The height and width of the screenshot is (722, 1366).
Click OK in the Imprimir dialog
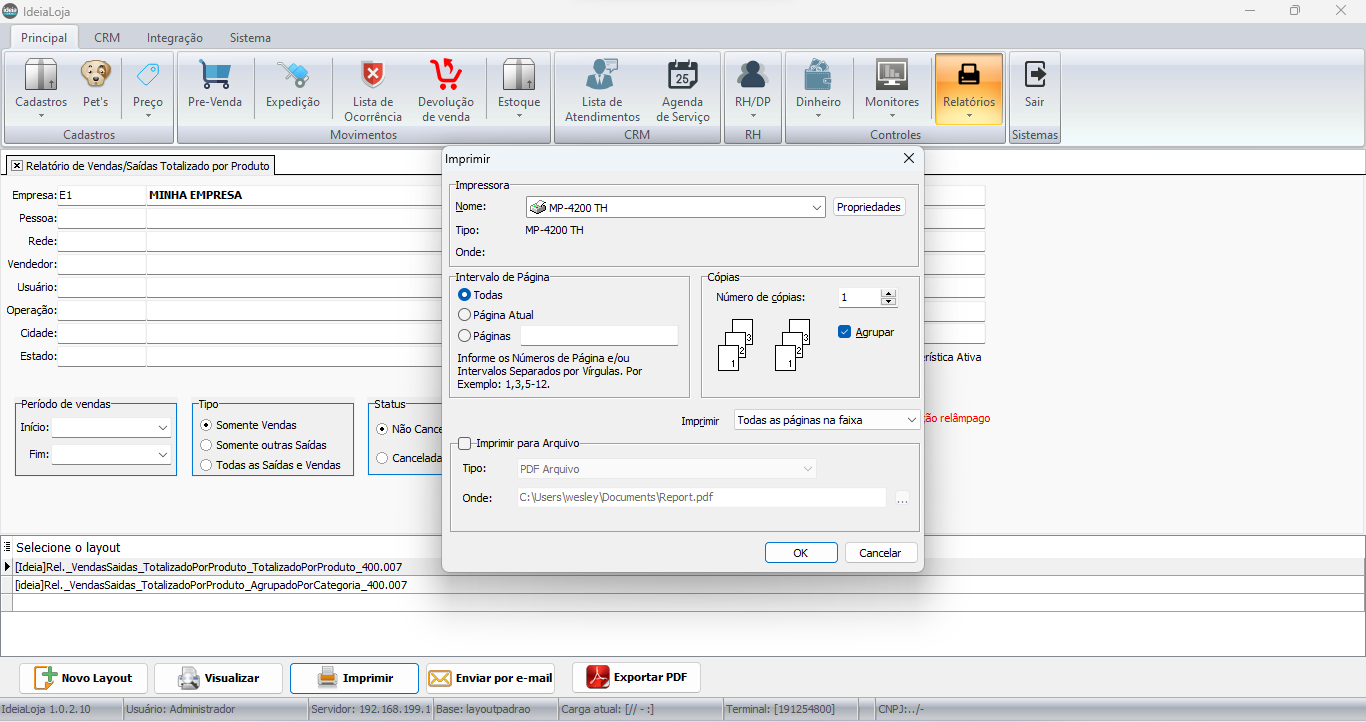pos(800,553)
